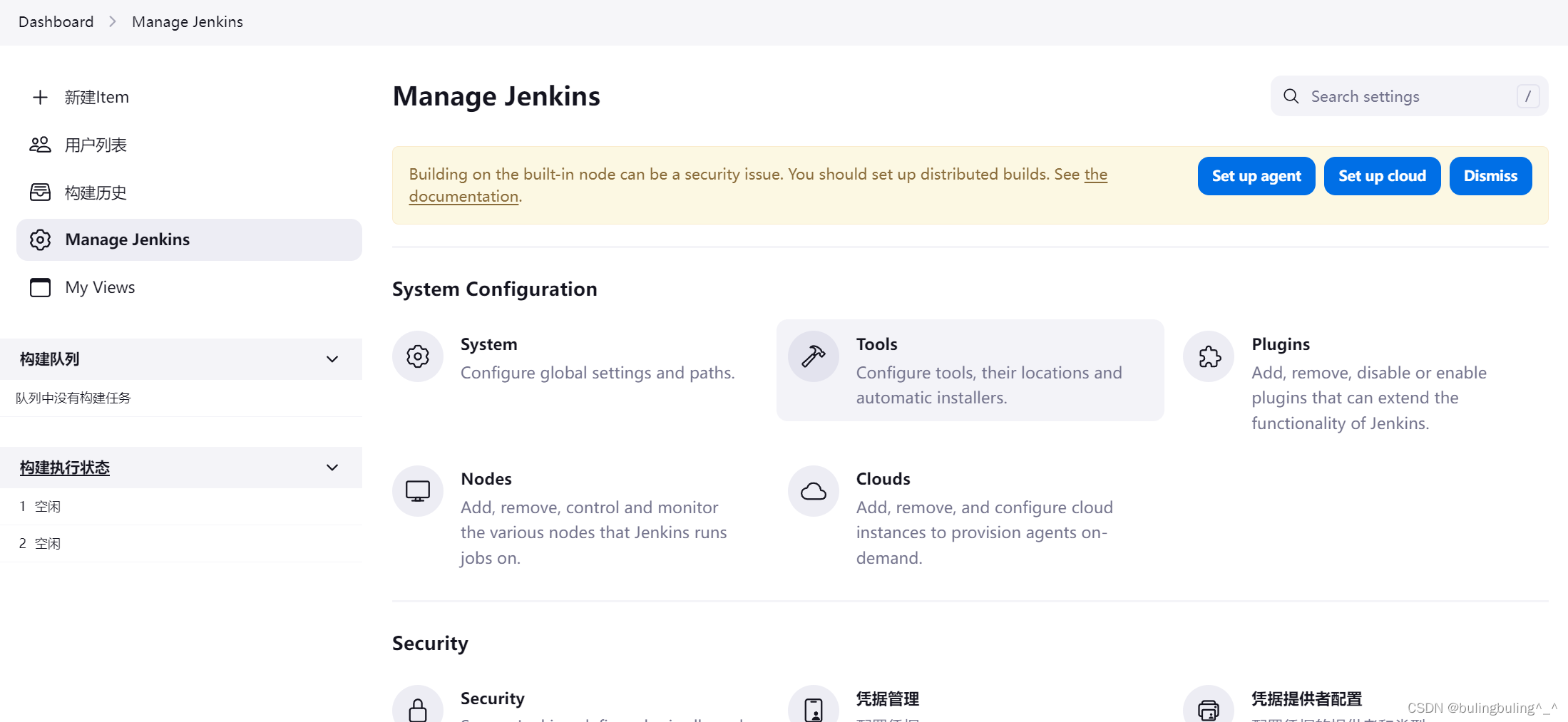Image resolution: width=1568 pixels, height=722 pixels.
Task: Open the 凭据提供者配置 title
Action: coord(1307,698)
